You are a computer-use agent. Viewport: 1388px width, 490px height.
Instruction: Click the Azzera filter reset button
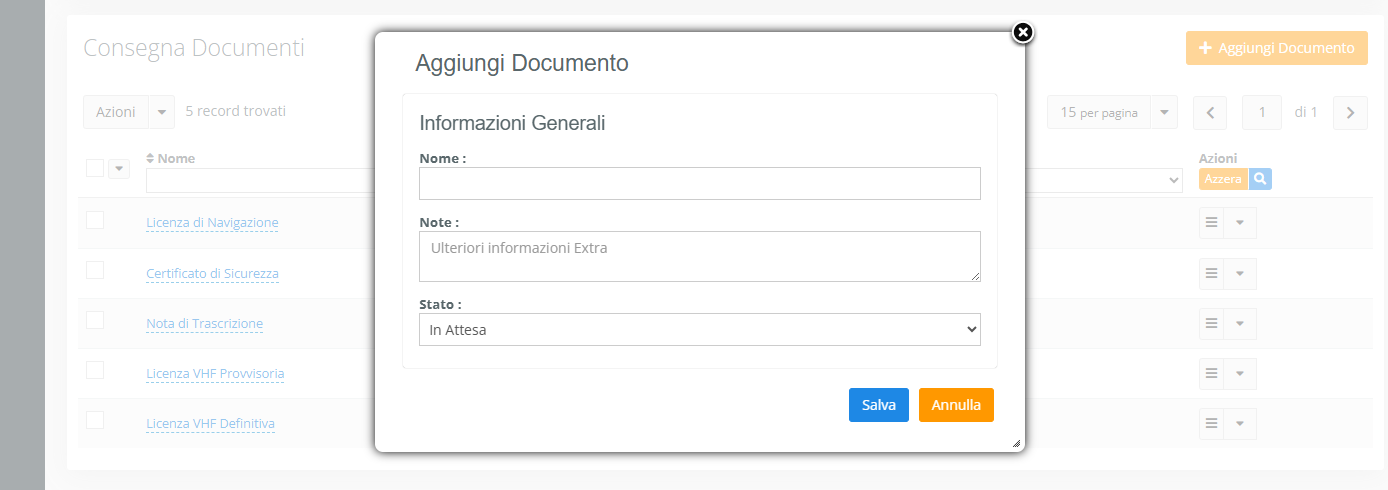[x=1223, y=179]
